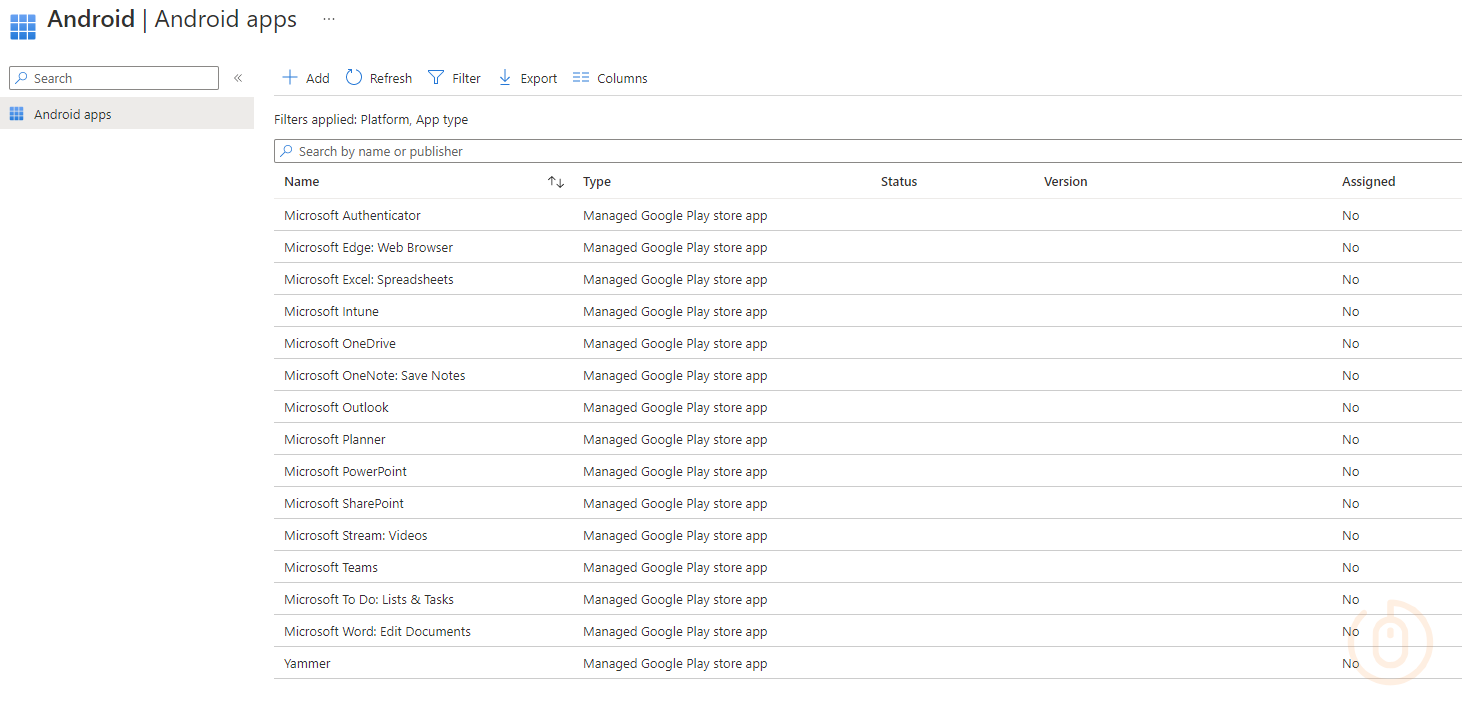Open Microsoft Outlook app

pos(336,407)
